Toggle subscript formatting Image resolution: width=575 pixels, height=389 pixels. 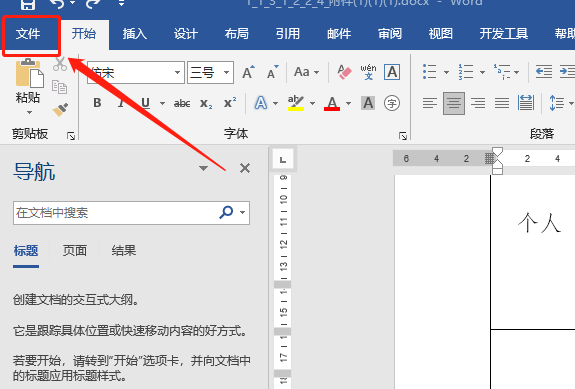point(206,104)
